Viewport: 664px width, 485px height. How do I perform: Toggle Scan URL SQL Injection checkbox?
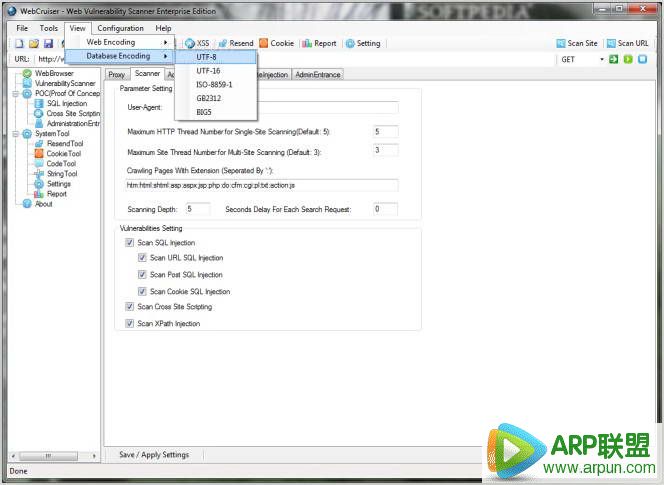click(142, 258)
